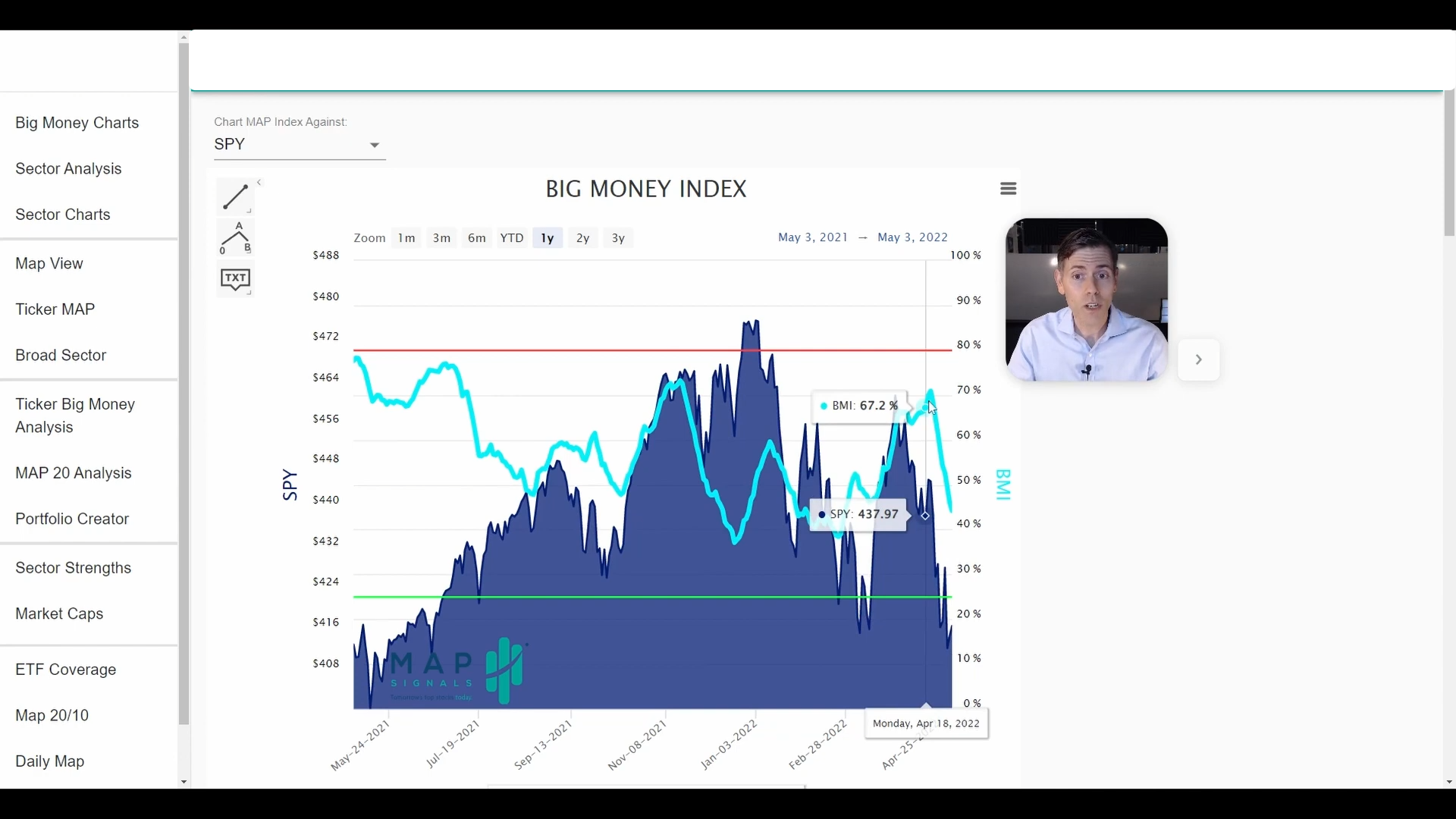Edit the May 3, 2022 end date

(x=913, y=237)
